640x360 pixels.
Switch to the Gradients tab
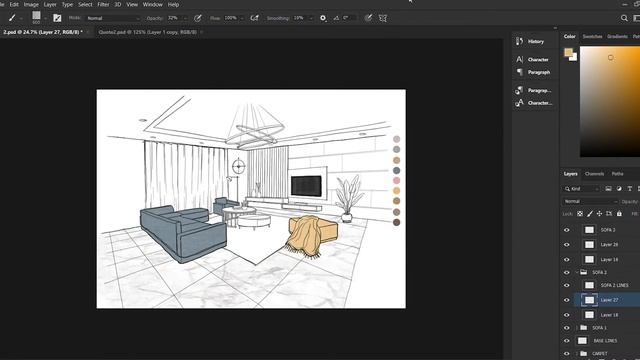coord(617,36)
